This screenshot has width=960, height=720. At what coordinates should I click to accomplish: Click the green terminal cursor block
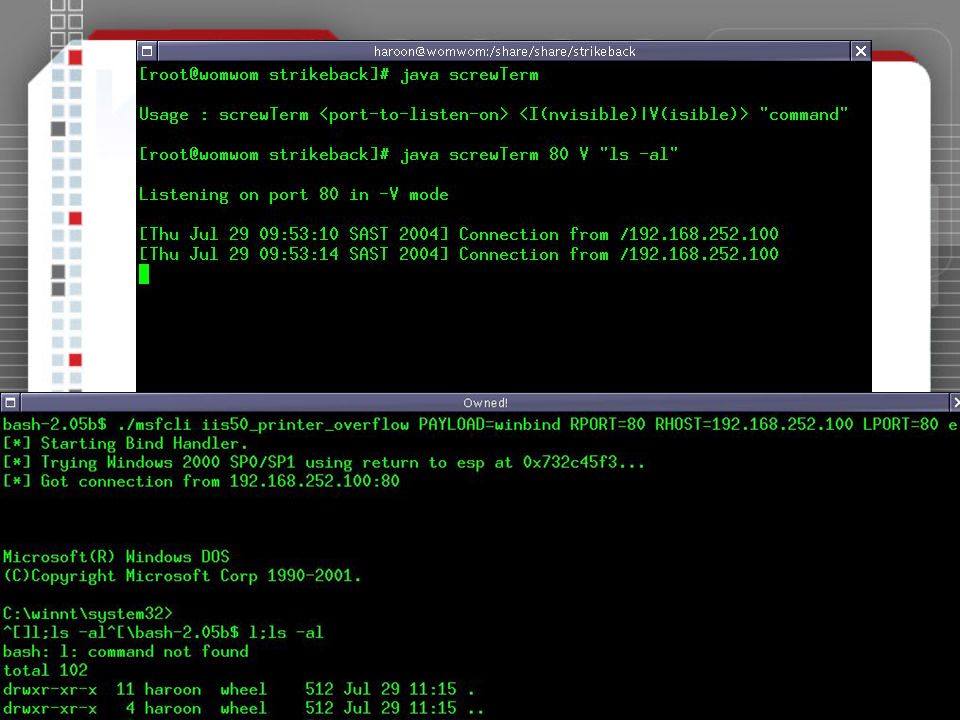(144, 274)
